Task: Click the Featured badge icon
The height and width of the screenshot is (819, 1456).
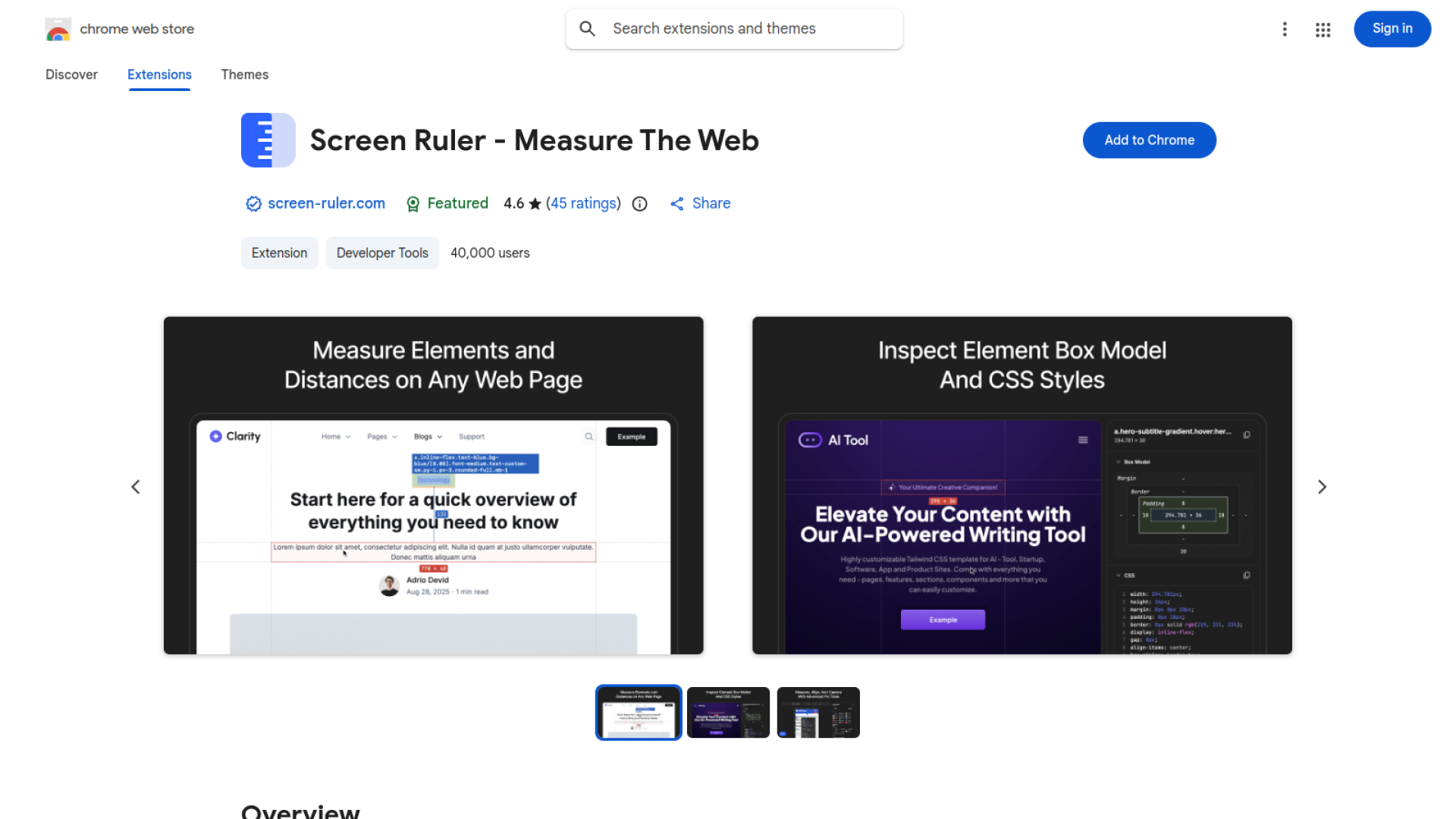Action: pos(413,204)
